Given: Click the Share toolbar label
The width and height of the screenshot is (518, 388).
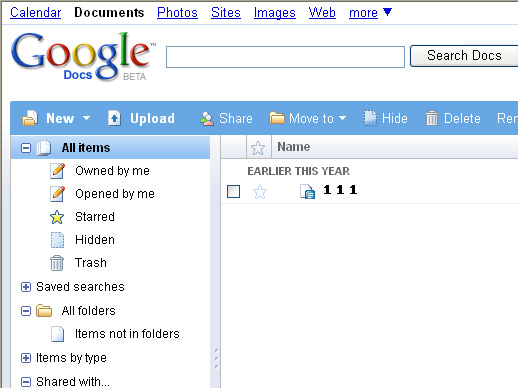Looking at the screenshot, I should pyautogui.click(x=236, y=118).
